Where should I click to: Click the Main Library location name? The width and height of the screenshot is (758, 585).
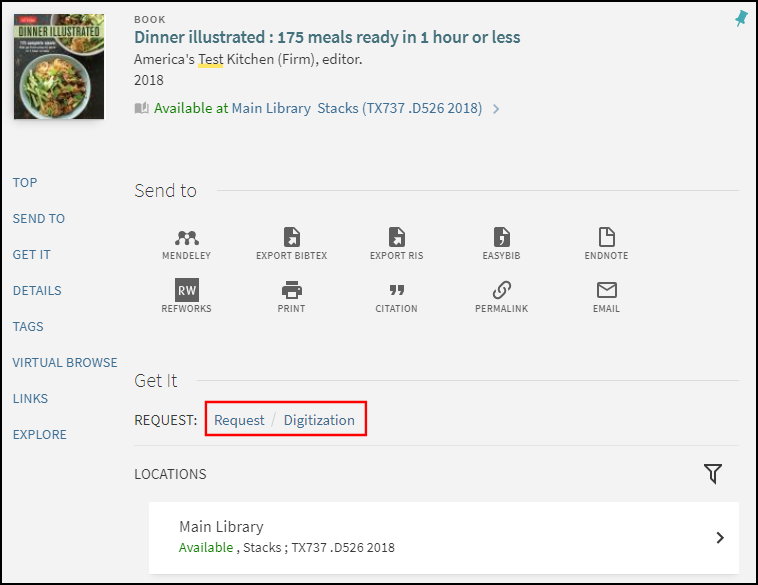(x=221, y=526)
